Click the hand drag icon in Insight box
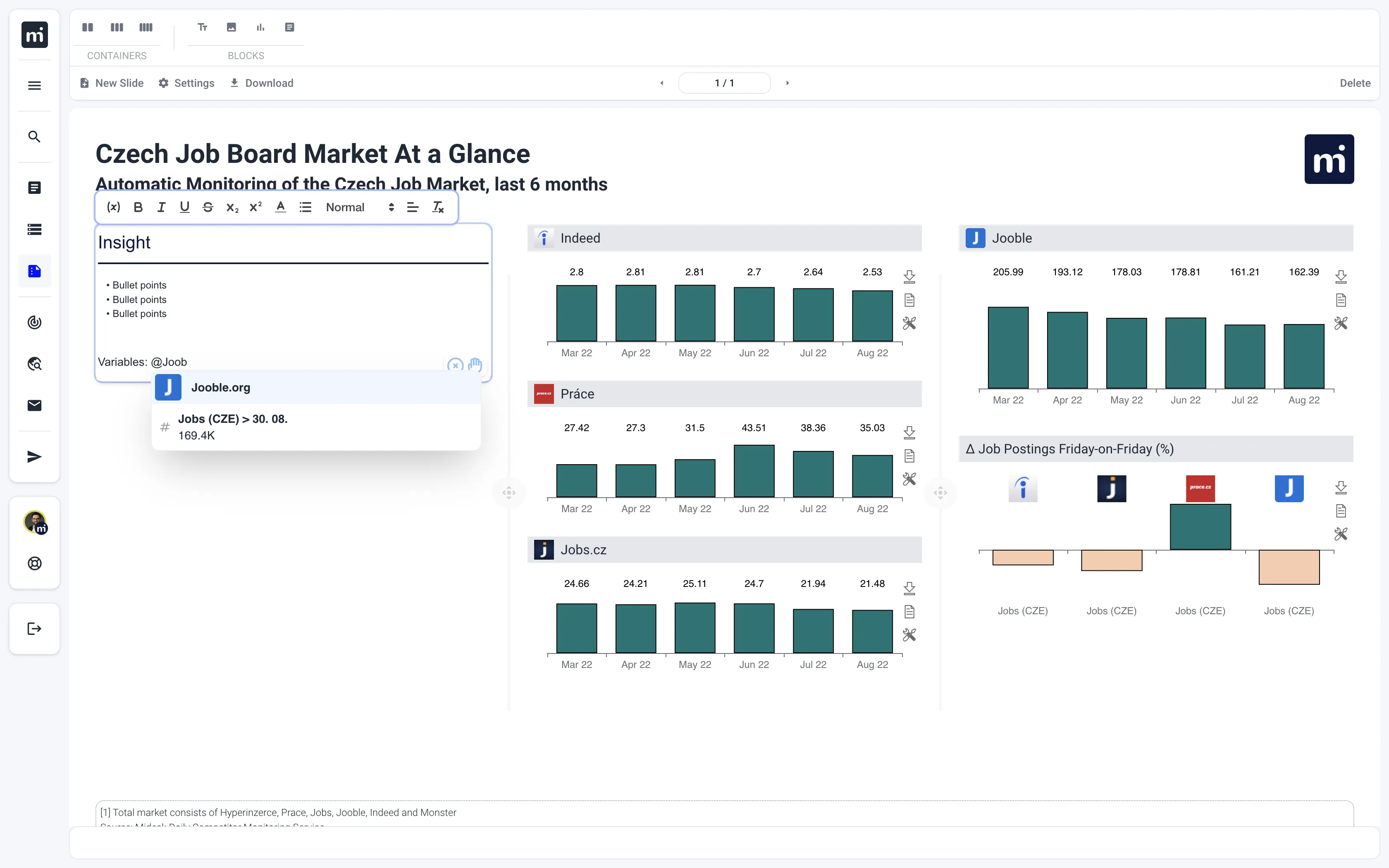Viewport: 1389px width, 868px height. tap(475, 365)
